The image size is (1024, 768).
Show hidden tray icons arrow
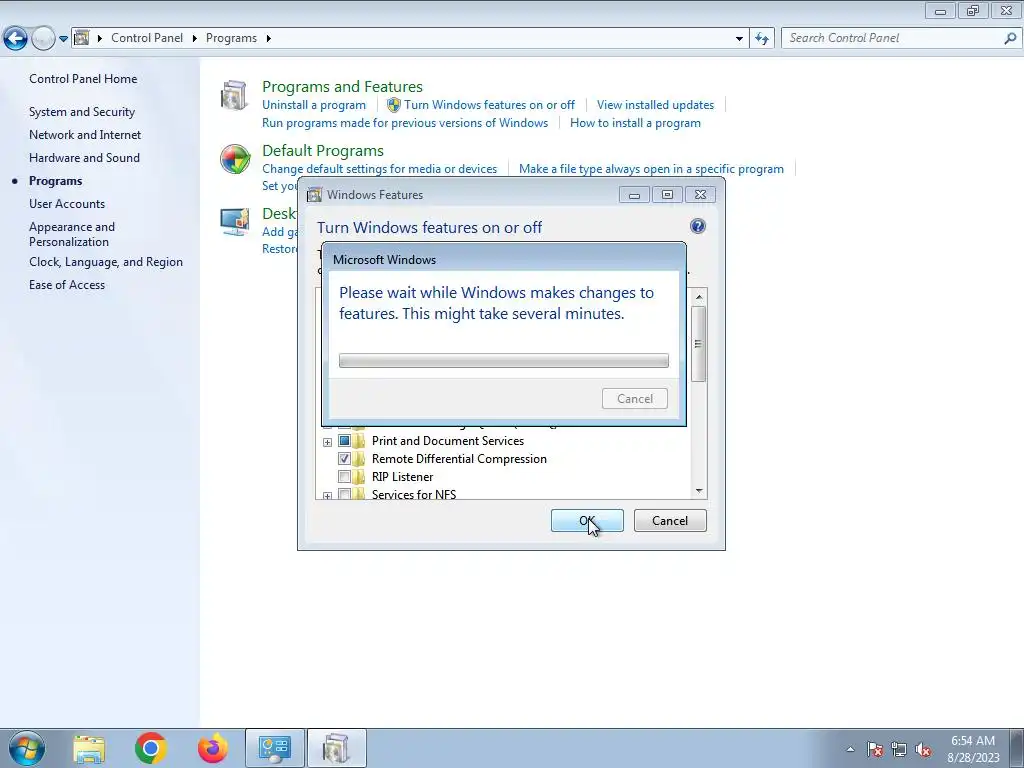[x=850, y=749]
